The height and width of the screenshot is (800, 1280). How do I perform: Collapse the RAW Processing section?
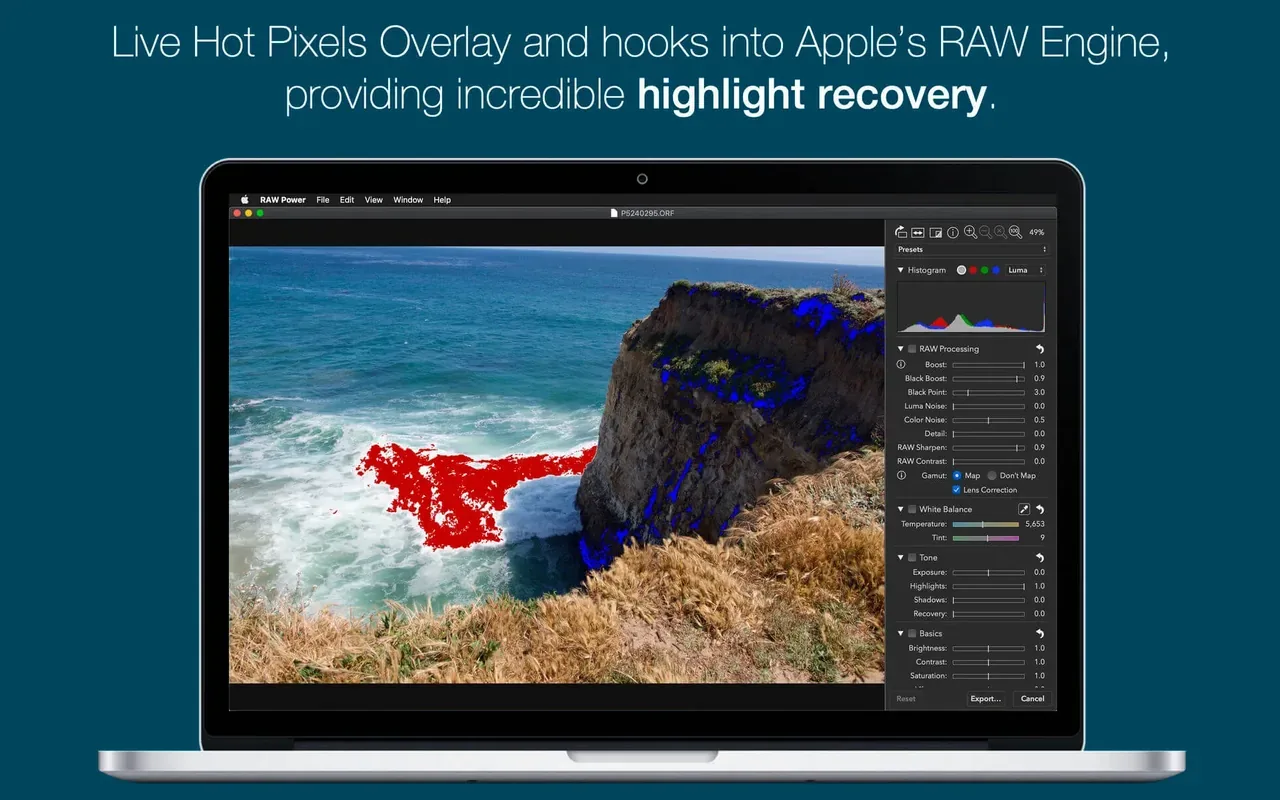(x=900, y=349)
